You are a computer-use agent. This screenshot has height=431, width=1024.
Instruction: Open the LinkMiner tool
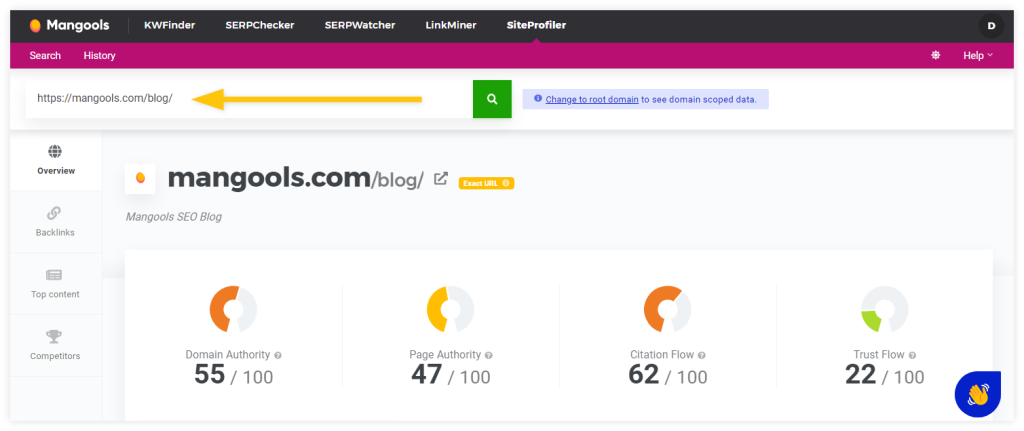451,25
